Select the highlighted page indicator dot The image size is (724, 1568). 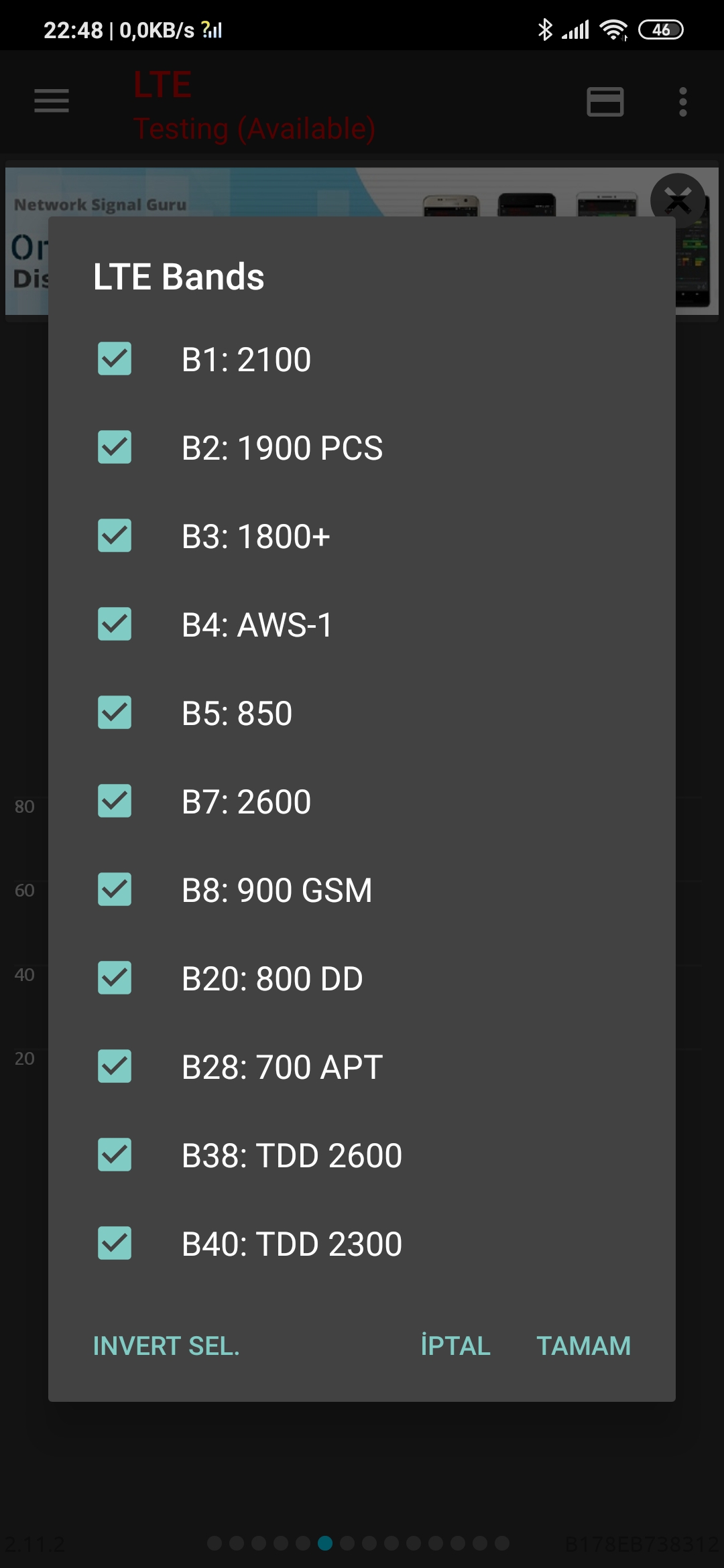coord(325,1543)
